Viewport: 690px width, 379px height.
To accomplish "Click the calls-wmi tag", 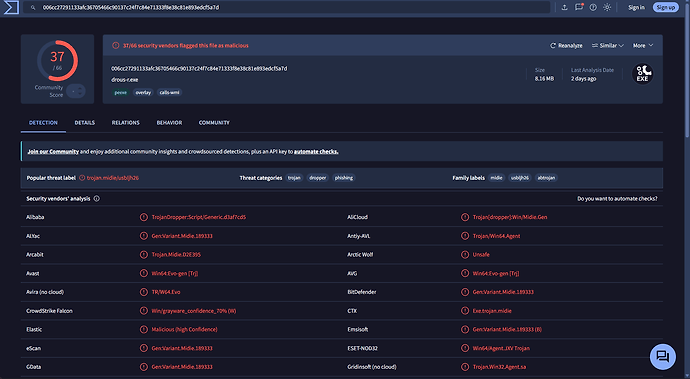I will click(x=169, y=92).
